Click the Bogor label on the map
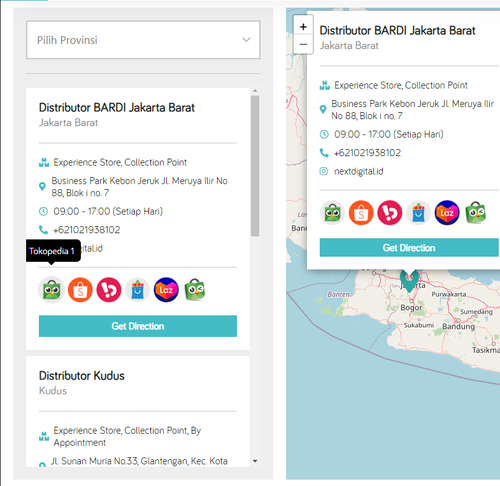500x486 pixels. tap(411, 307)
